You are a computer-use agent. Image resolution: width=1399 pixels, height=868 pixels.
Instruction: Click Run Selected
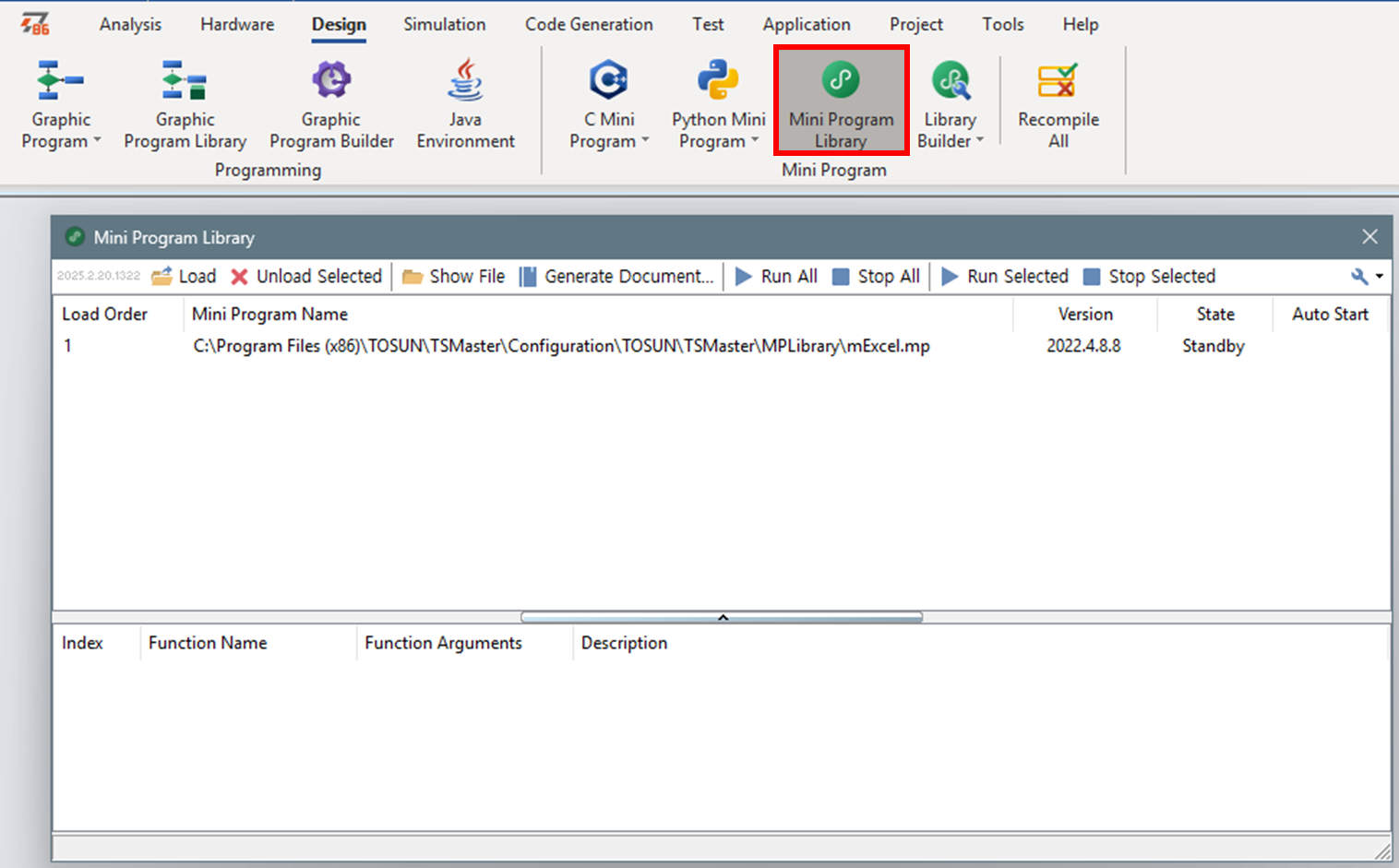1004,276
